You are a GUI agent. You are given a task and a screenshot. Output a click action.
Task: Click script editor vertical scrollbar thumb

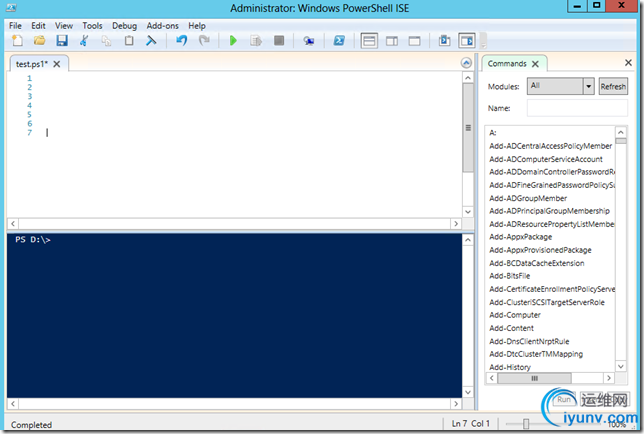click(x=468, y=128)
